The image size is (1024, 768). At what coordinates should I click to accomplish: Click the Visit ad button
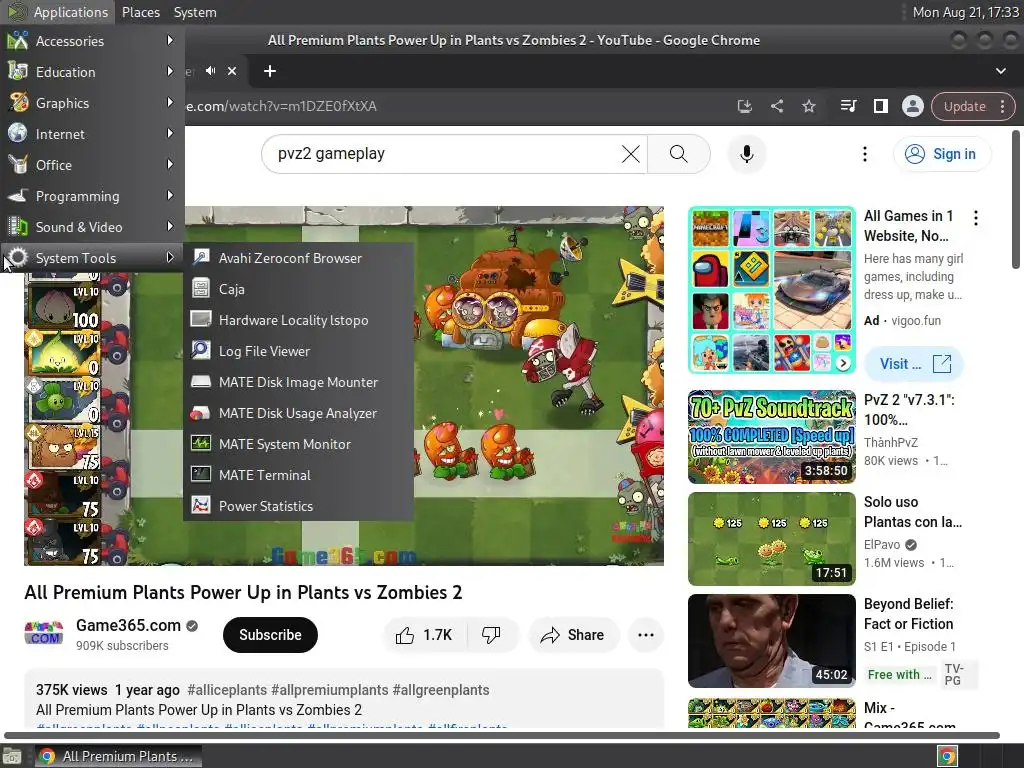[914, 364]
